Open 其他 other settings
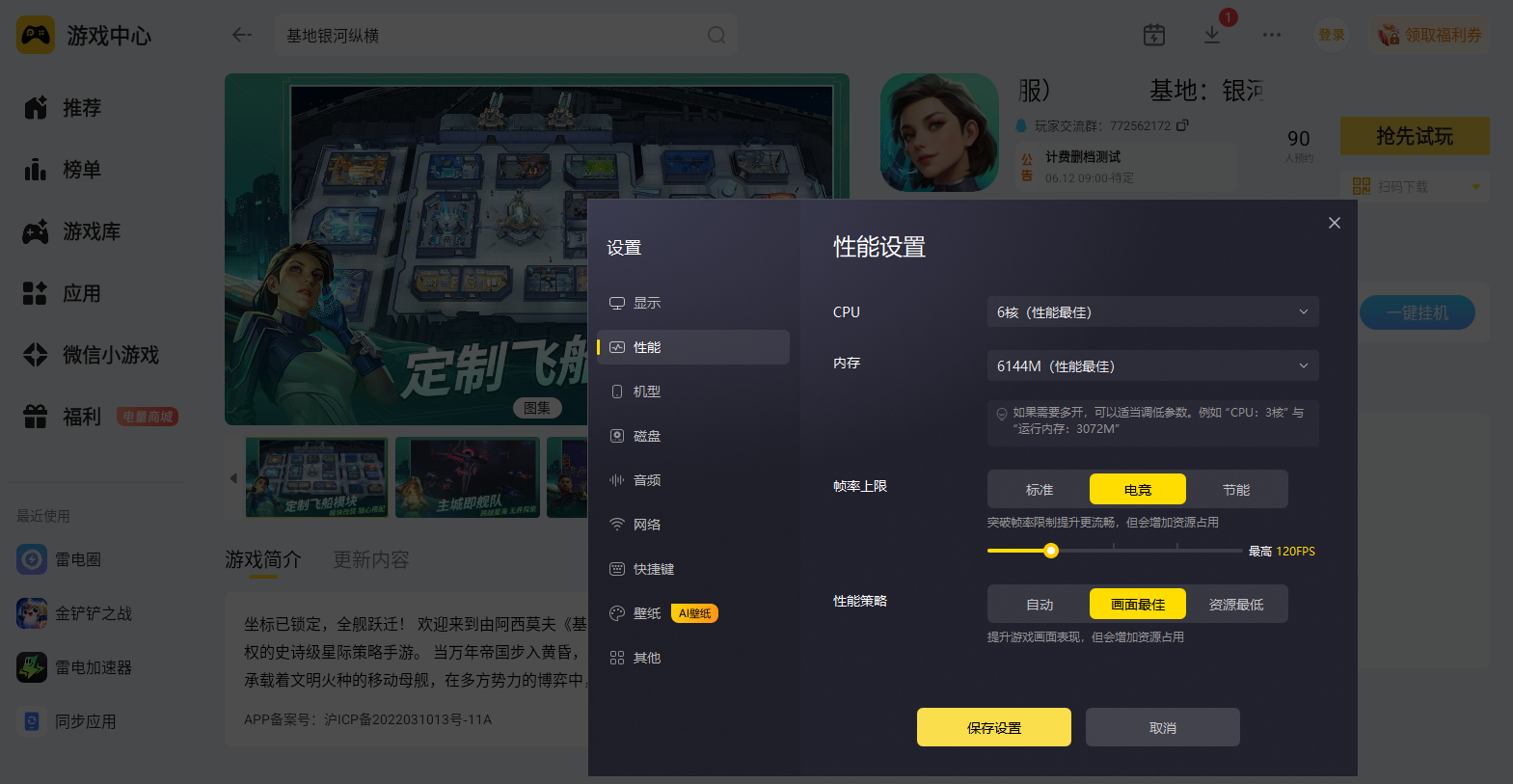 coord(693,658)
